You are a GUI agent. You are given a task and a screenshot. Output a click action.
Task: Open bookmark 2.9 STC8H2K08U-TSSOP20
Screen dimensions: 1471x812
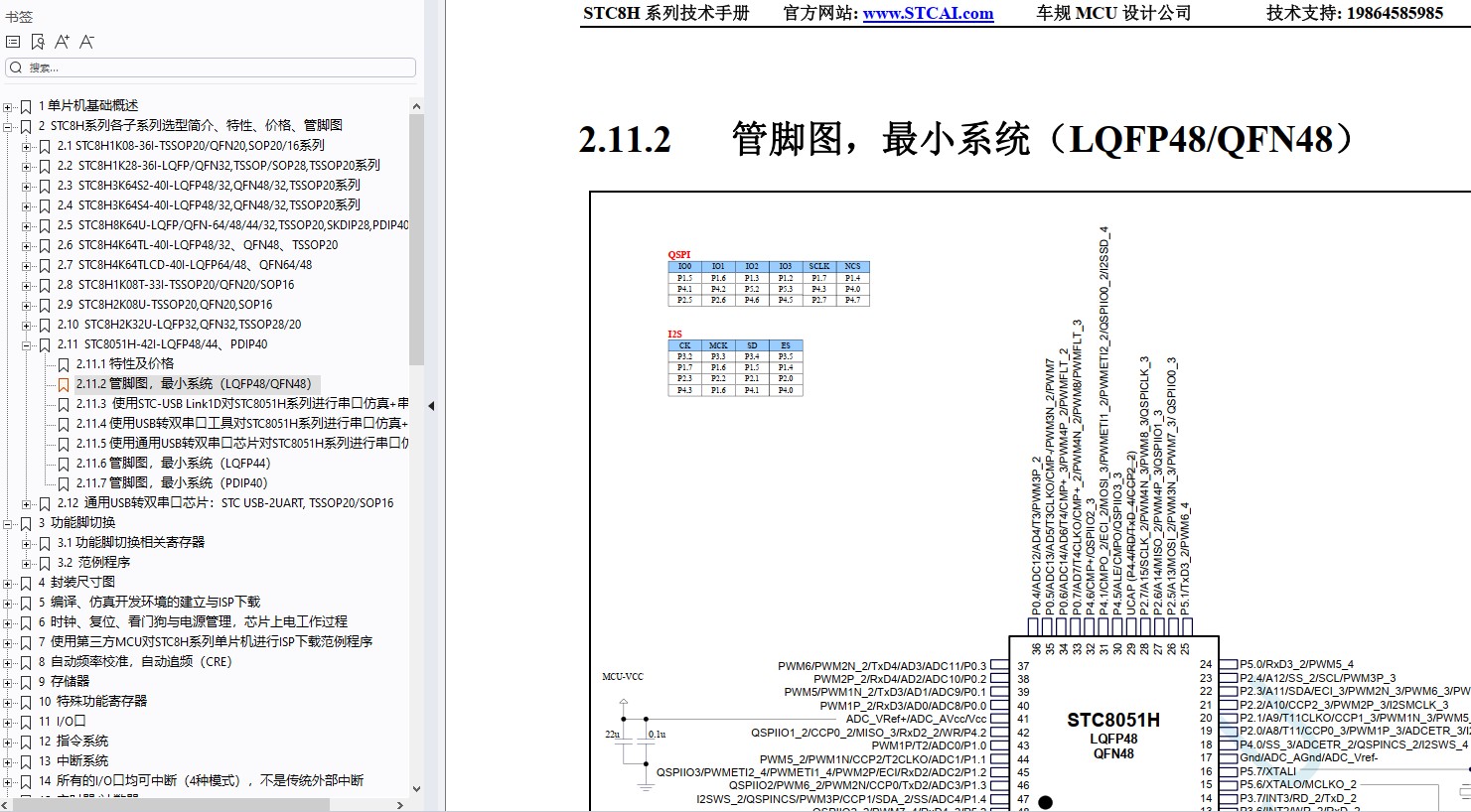(x=164, y=305)
